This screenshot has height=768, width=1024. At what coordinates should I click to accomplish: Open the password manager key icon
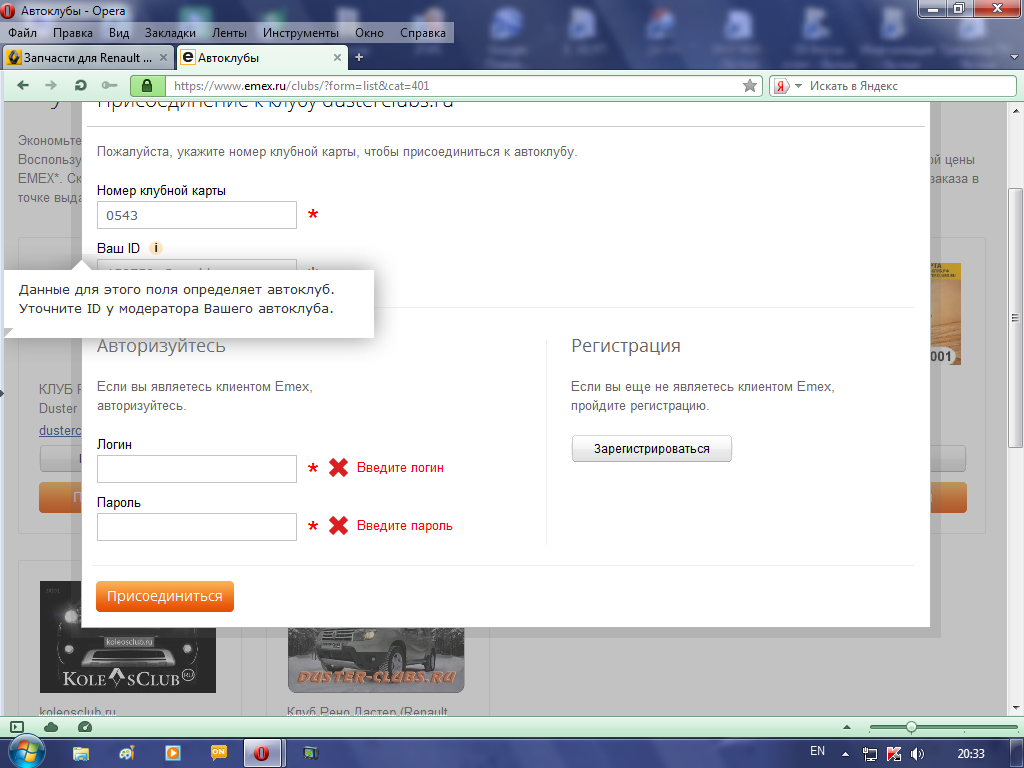click(x=109, y=86)
